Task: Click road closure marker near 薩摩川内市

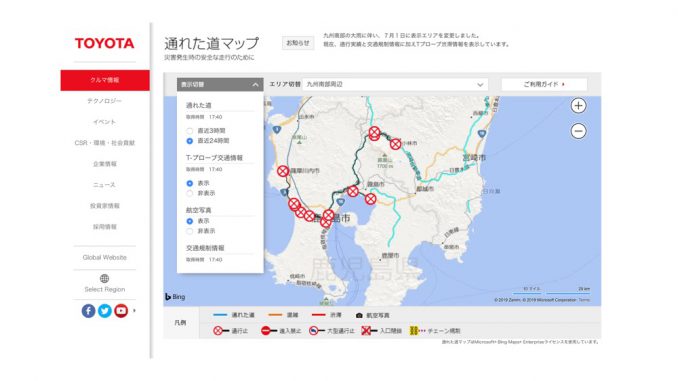Action: tap(283, 171)
